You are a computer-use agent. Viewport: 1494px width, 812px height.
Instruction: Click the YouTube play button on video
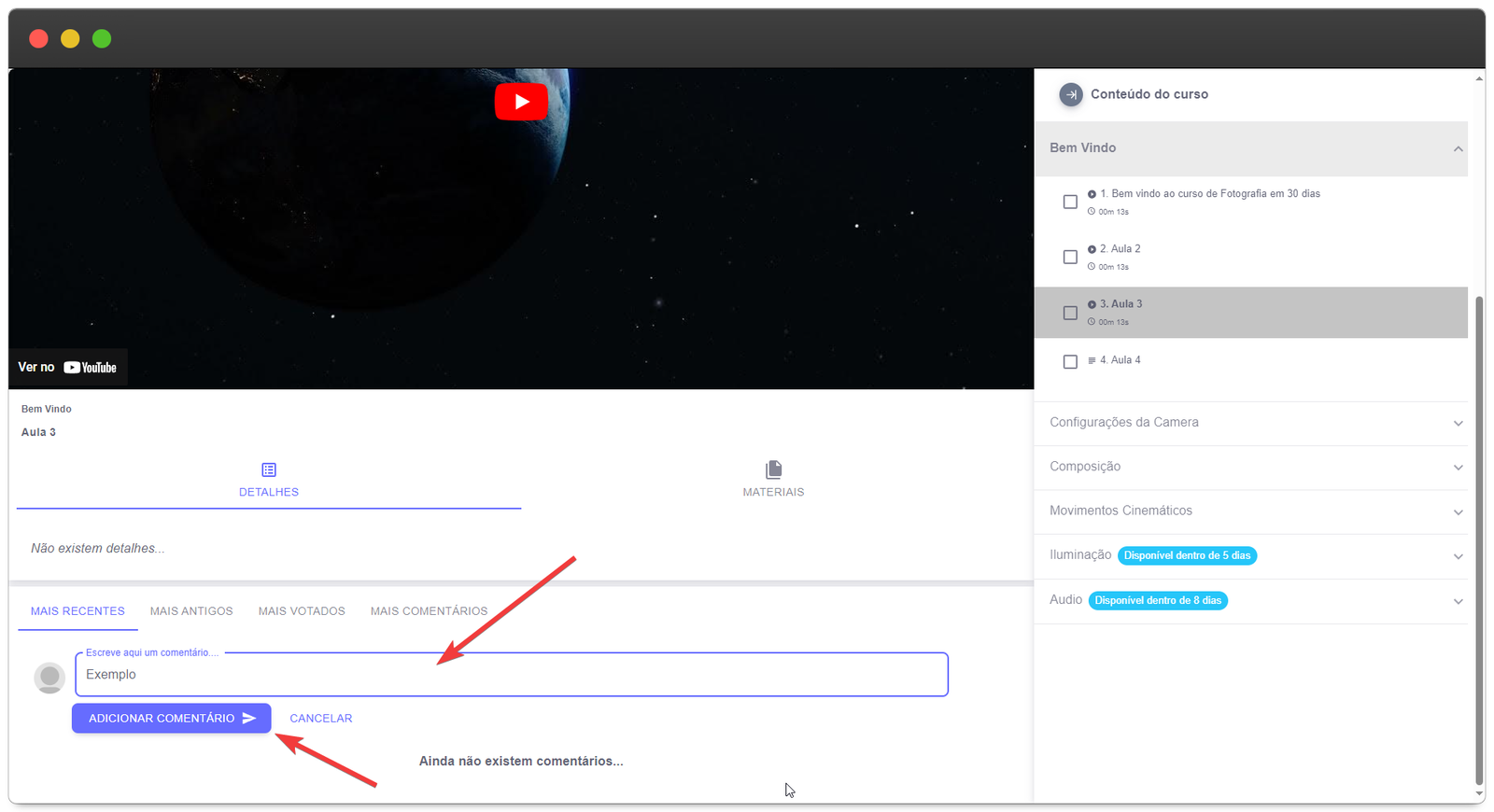pyautogui.click(x=521, y=102)
